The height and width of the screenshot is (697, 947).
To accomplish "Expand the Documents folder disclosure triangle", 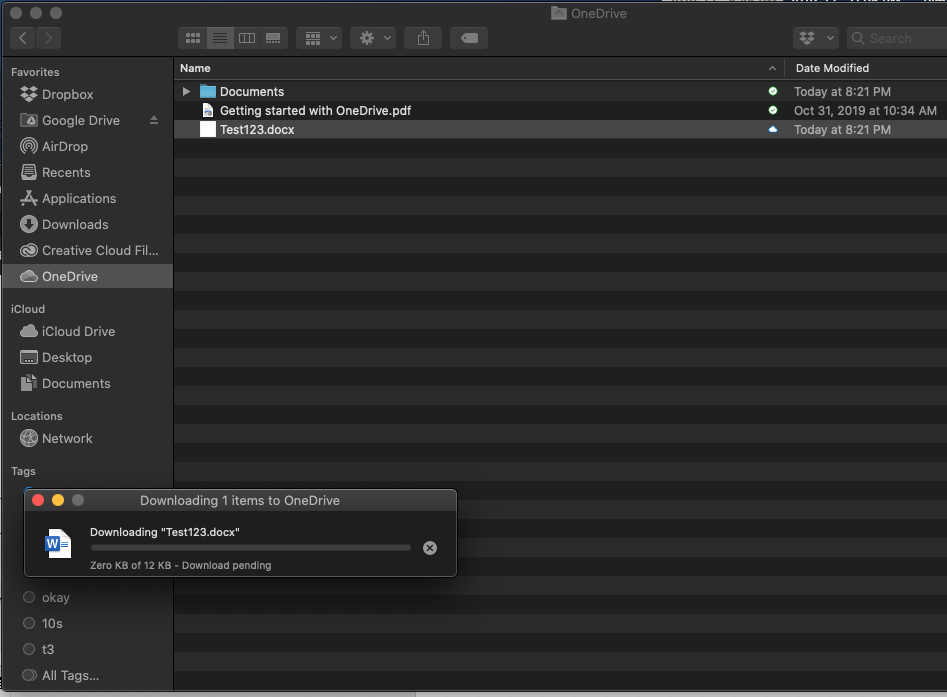I will click(x=187, y=91).
